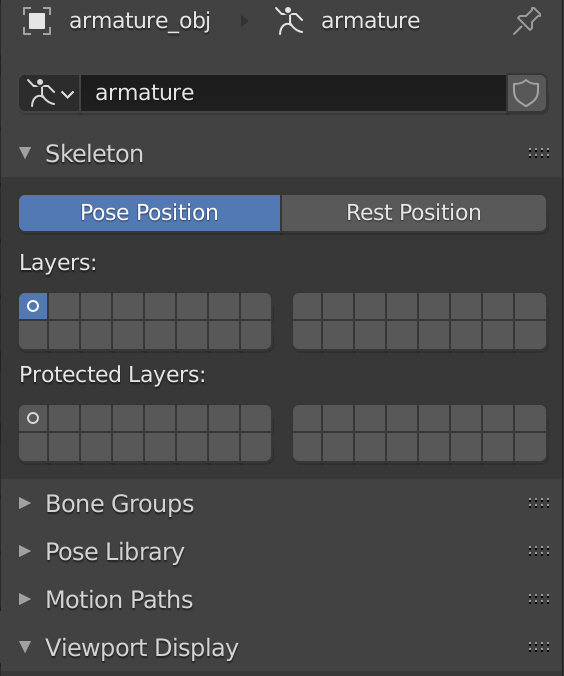Open the armature data-block browse dropdown

(49, 93)
